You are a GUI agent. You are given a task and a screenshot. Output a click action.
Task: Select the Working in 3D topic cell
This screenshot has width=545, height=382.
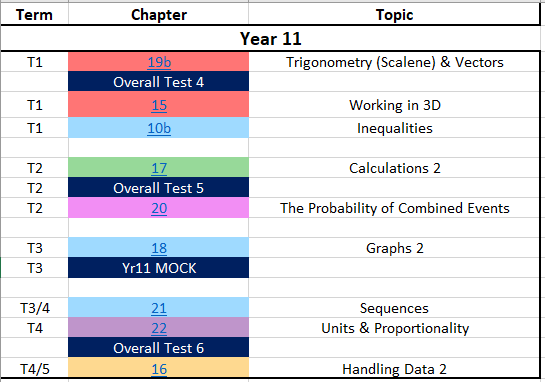(394, 105)
